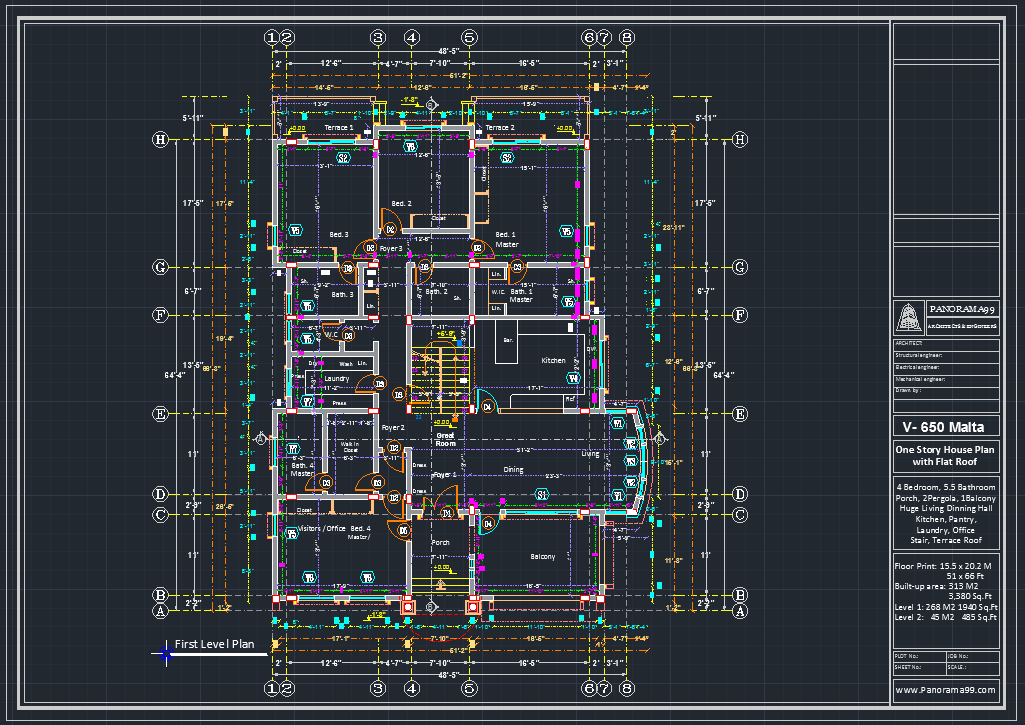1025x725 pixels.
Task: Click the 'Terrace 1' label
Action: (x=339, y=127)
